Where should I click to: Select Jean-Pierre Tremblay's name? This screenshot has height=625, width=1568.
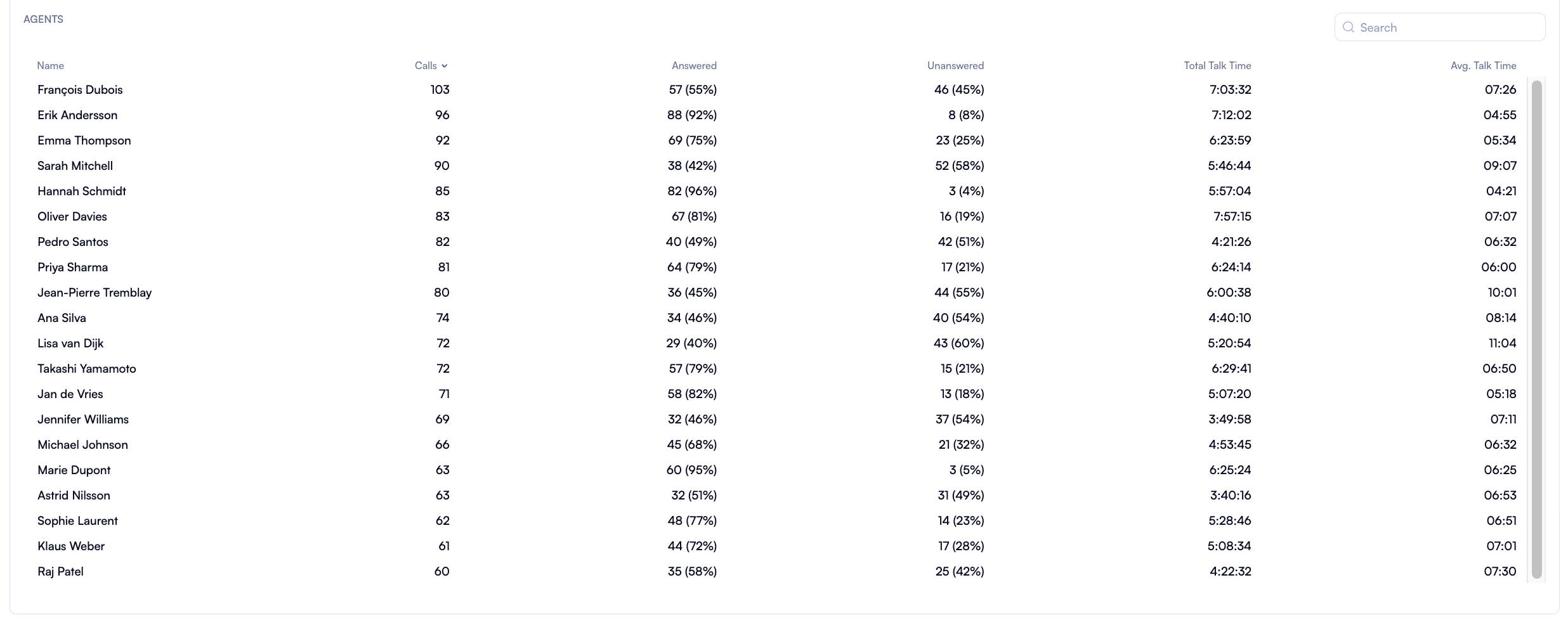[x=95, y=293]
